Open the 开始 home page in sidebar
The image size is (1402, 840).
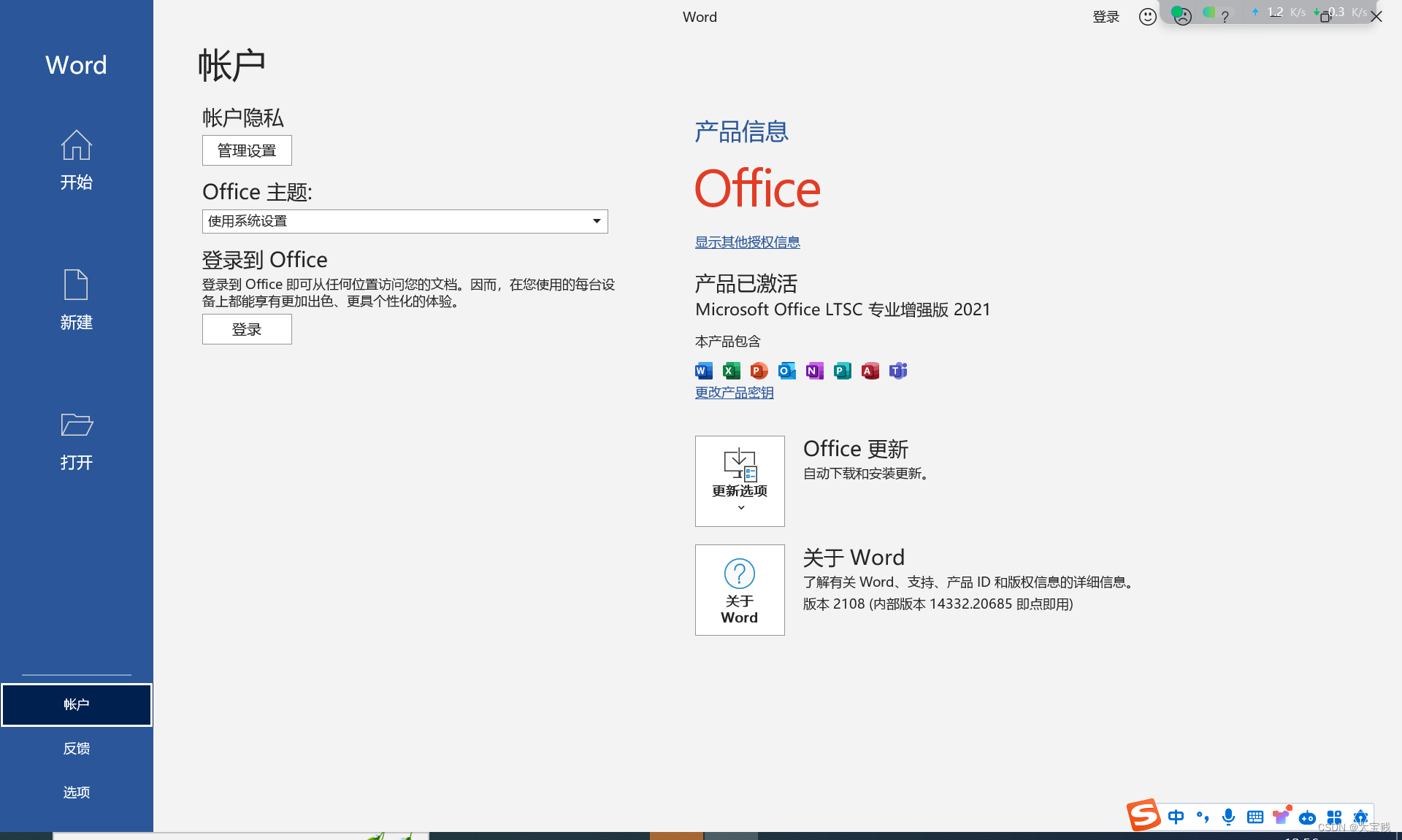coord(76,161)
